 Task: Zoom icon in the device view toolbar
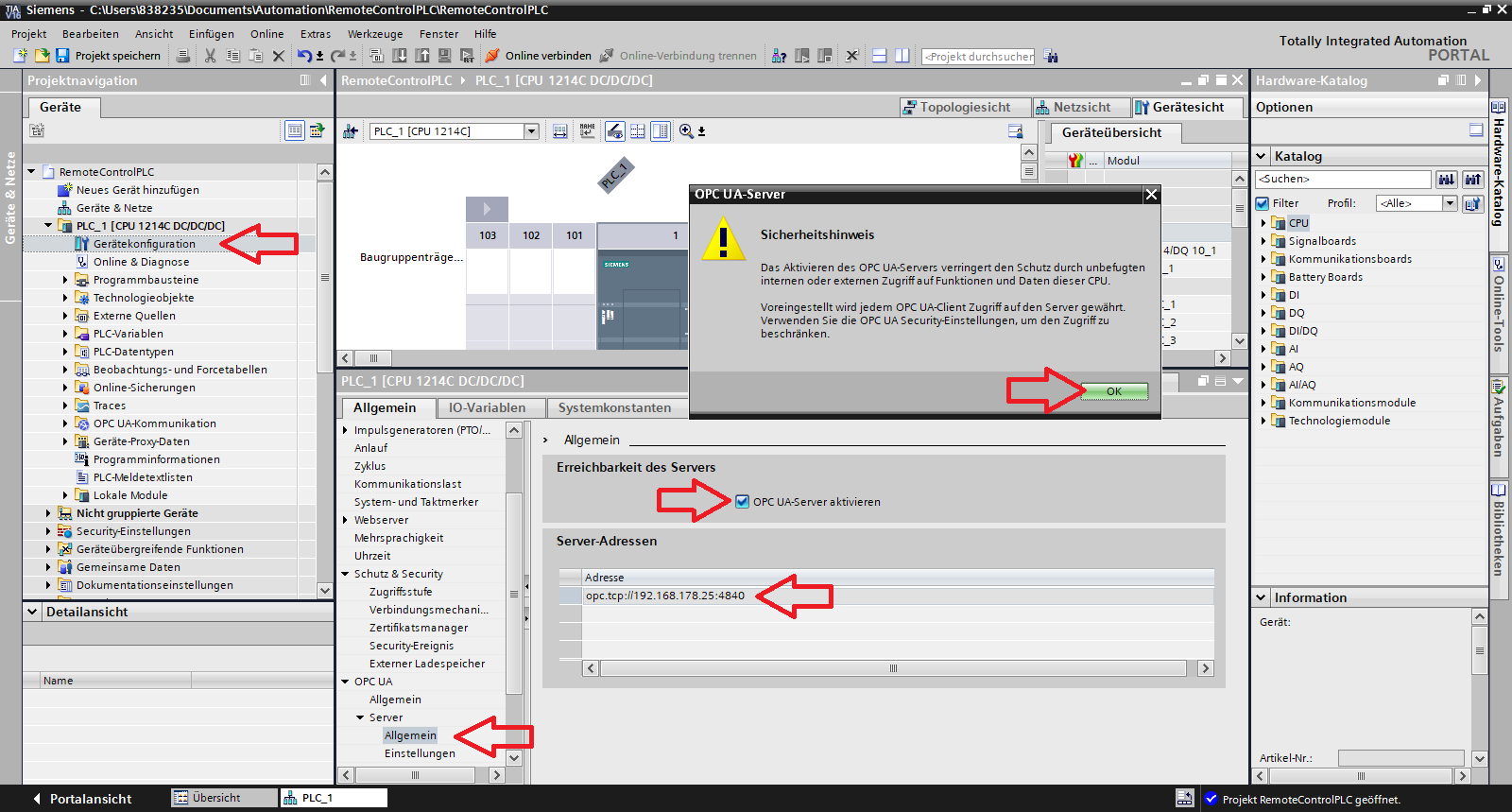[686, 131]
